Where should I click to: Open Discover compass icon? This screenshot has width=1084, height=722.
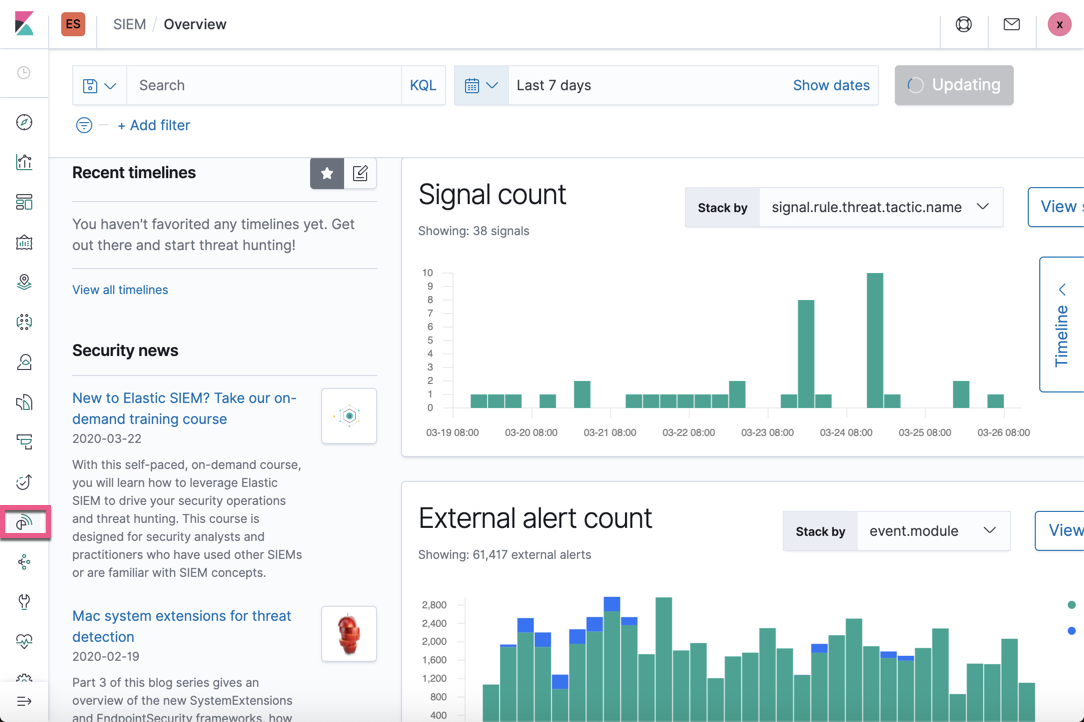[24, 122]
